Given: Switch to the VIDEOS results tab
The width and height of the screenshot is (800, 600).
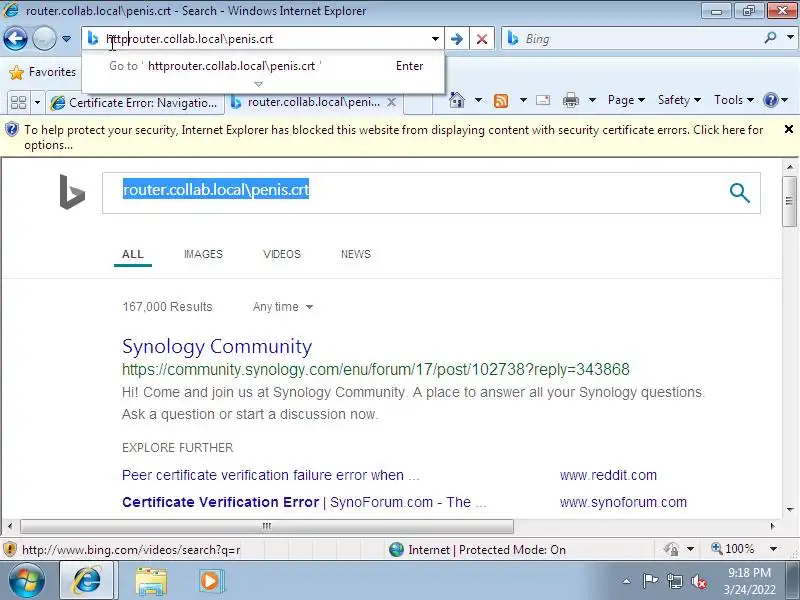Looking at the screenshot, I should [282, 254].
